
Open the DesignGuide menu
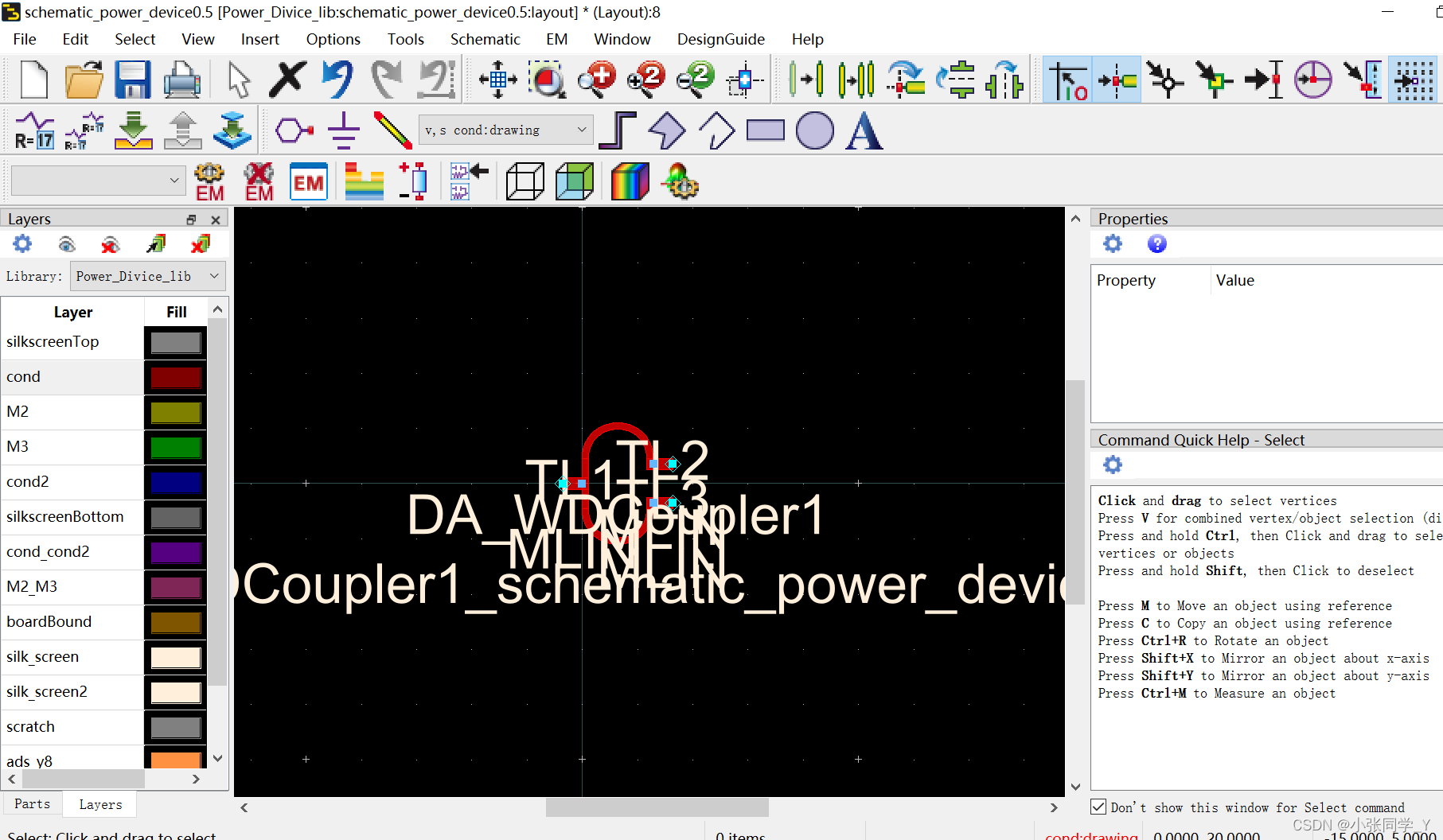pyautogui.click(x=721, y=39)
